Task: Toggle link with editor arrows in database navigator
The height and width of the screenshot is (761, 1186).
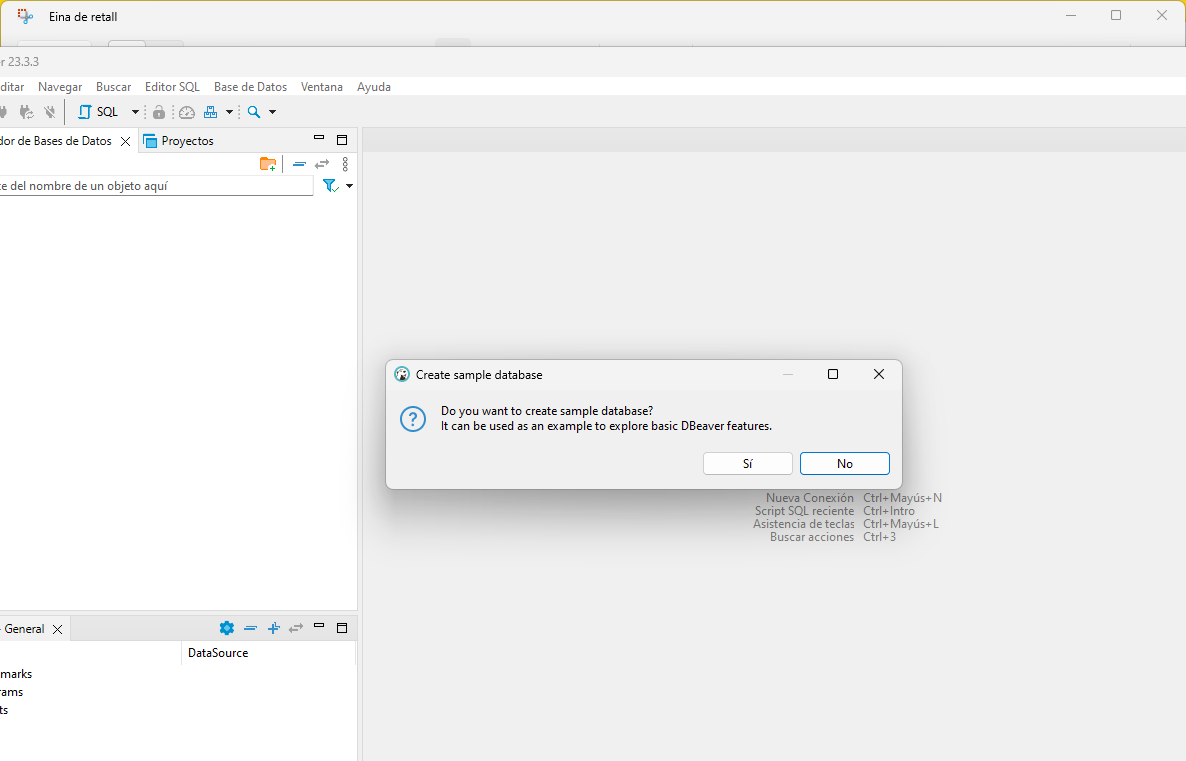Action: pyautogui.click(x=322, y=164)
